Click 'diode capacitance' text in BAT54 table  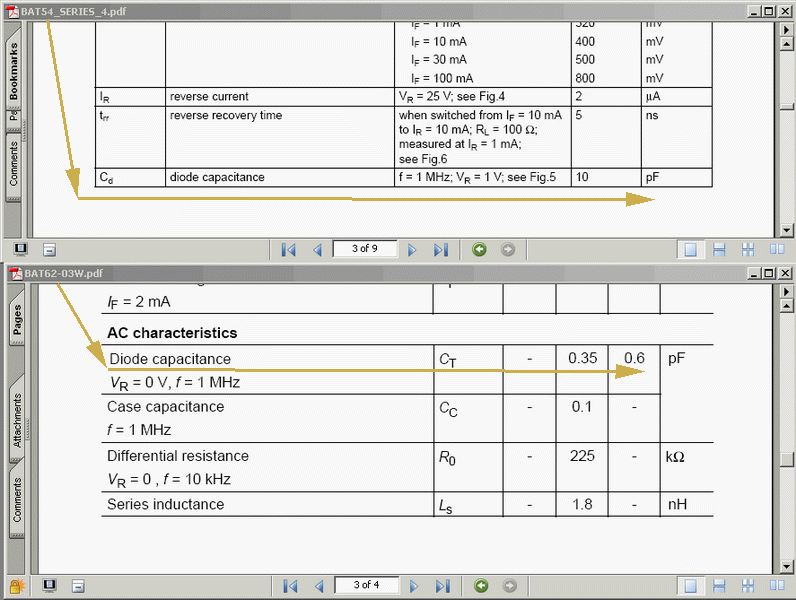coord(217,177)
